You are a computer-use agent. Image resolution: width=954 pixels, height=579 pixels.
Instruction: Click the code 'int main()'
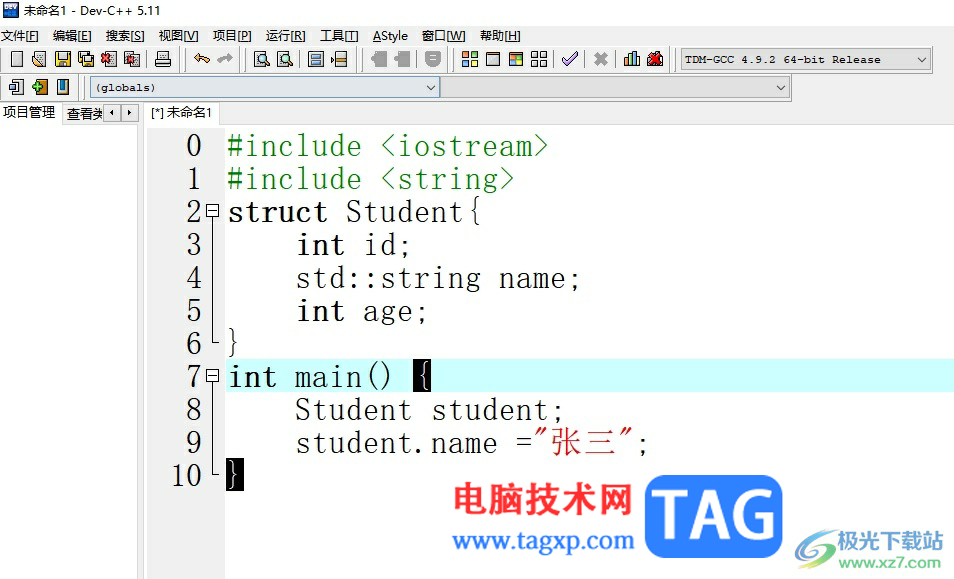pos(310,377)
